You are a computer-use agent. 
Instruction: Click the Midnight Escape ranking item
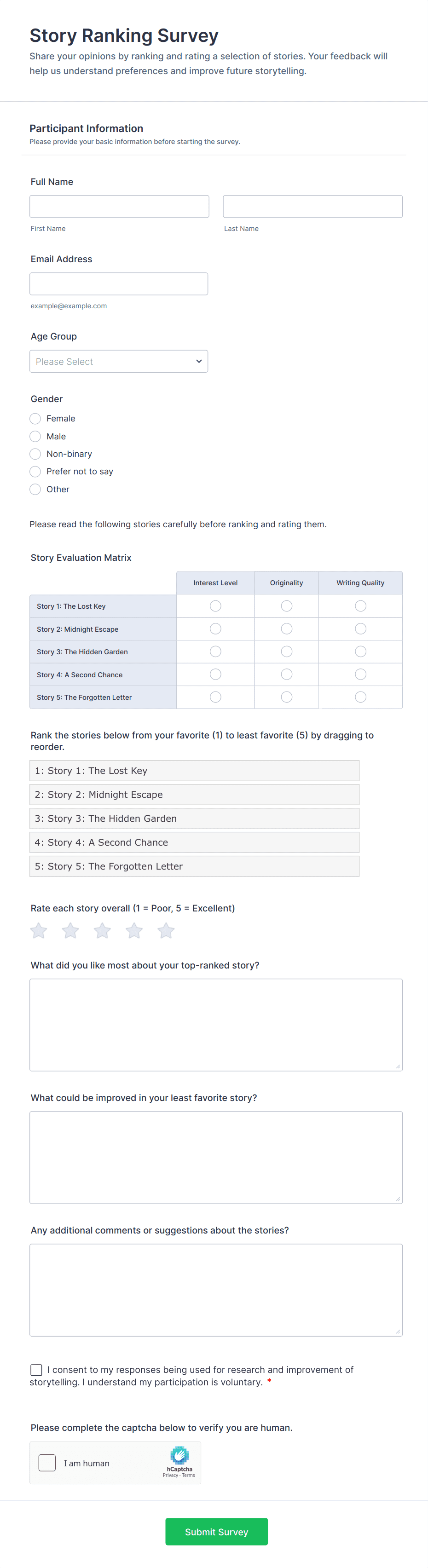tap(194, 794)
